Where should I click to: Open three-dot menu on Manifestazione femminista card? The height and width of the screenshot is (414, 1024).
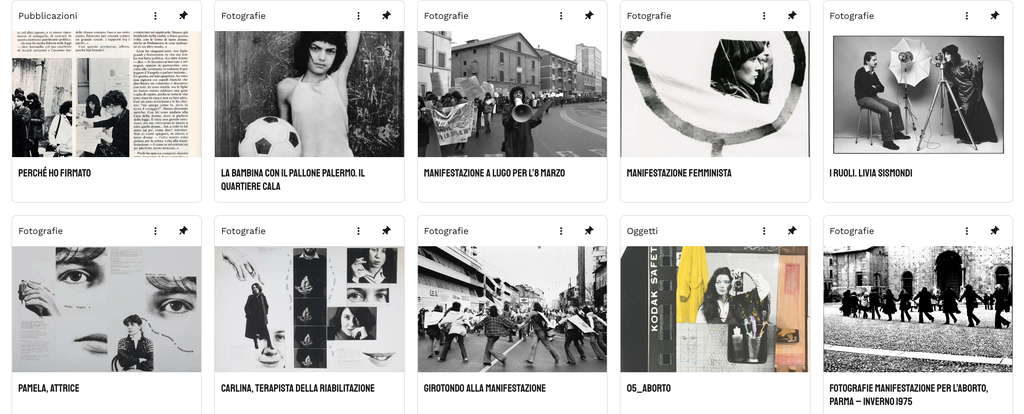coord(764,16)
